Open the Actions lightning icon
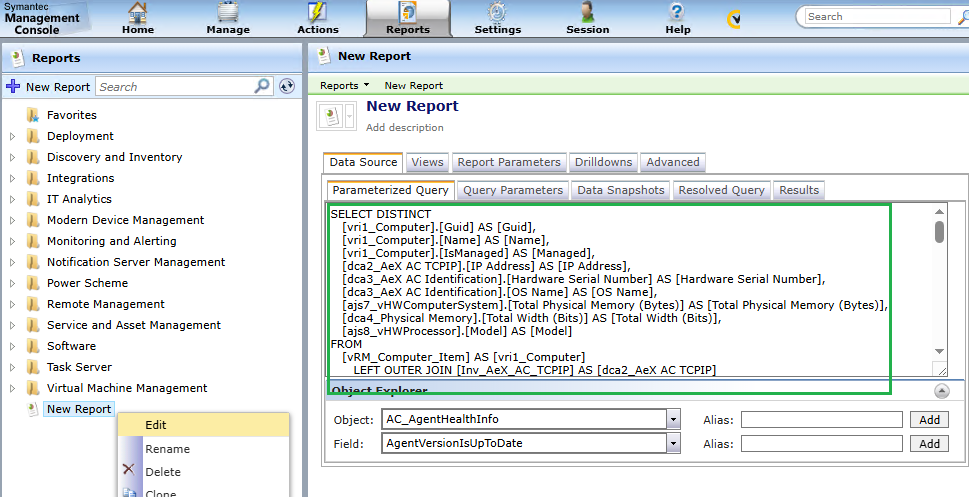Viewport: 969px width, 497px height. [318, 12]
